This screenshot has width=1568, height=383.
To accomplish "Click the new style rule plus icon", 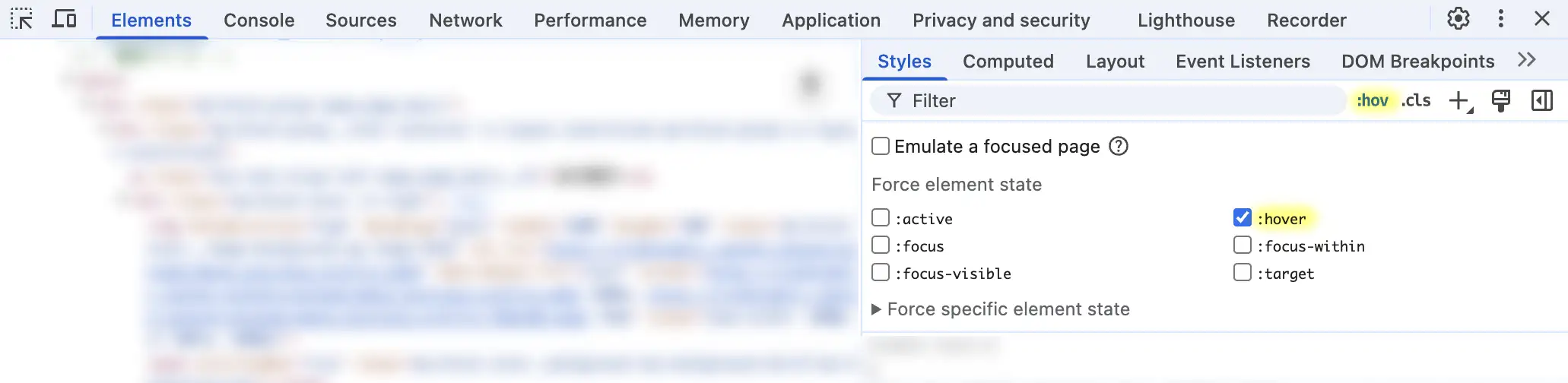I will click(x=1459, y=101).
